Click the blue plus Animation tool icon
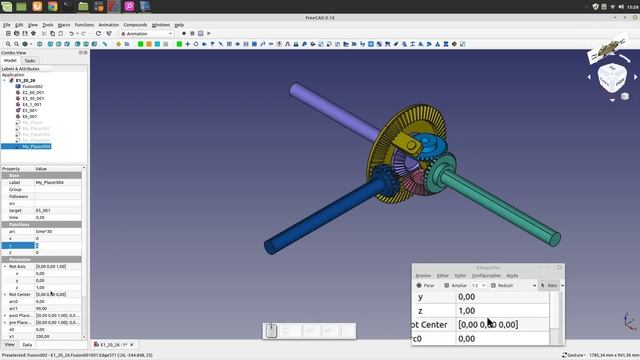Screen dimensions: 640x360 click(187, 44)
